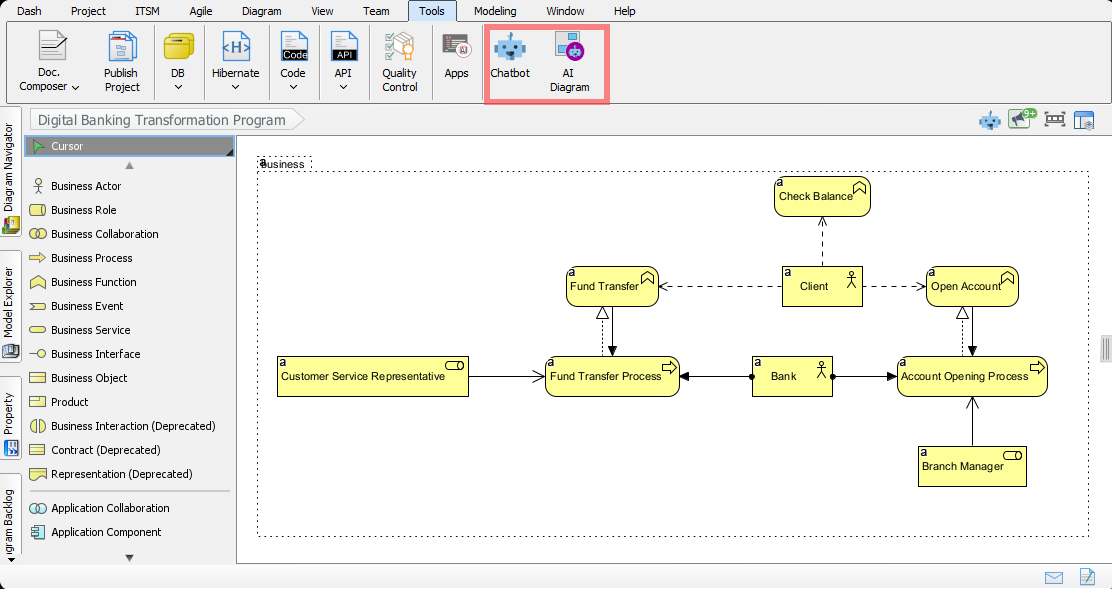Click the Publish Project icon
Viewport: 1112px width, 589px height.
[121, 62]
